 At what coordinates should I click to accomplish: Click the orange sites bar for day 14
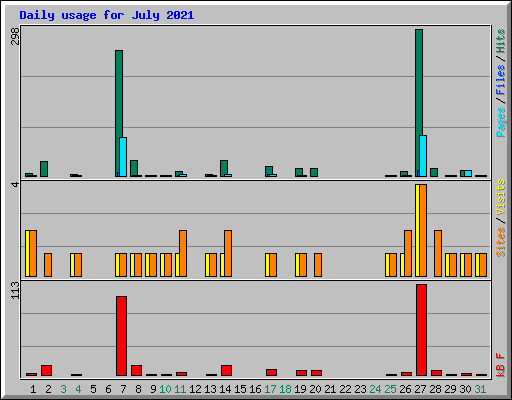(x=228, y=253)
